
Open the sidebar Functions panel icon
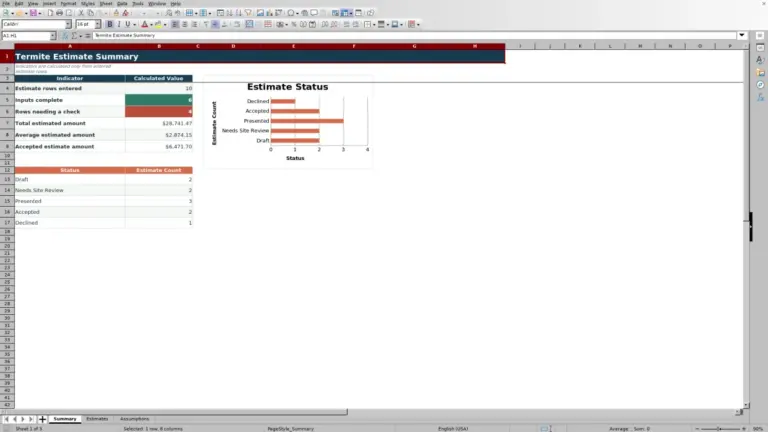pos(760,97)
